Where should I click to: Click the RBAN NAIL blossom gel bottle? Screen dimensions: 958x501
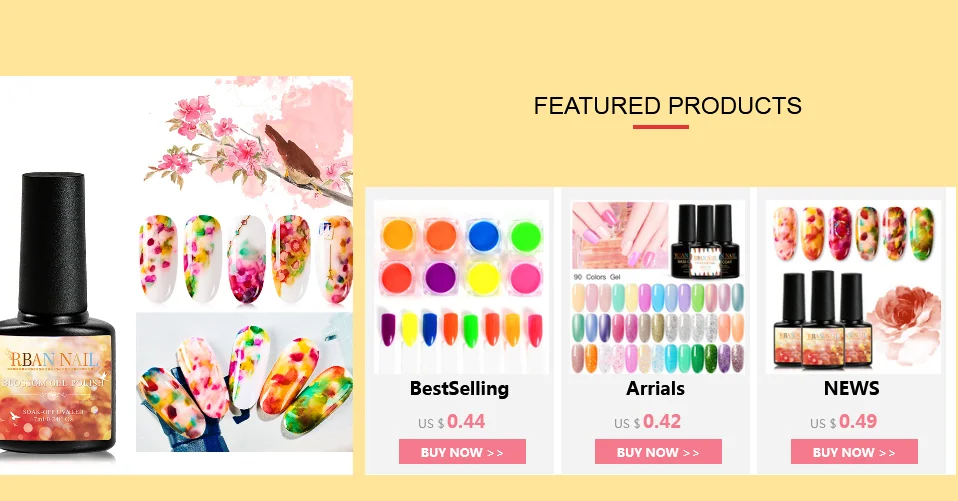pos(56,313)
